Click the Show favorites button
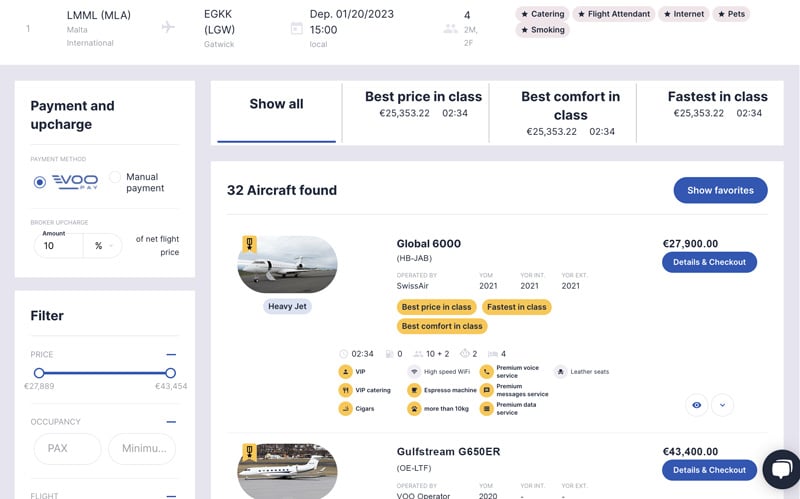 [720, 190]
